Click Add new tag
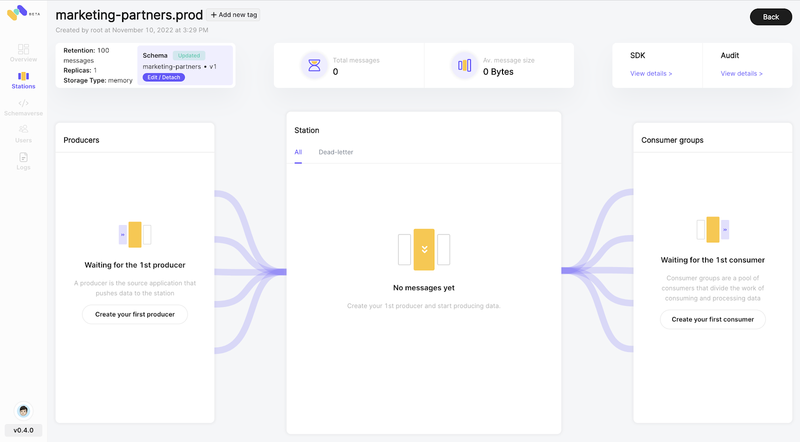The height and width of the screenshot is (442, 800). (234, 15)
